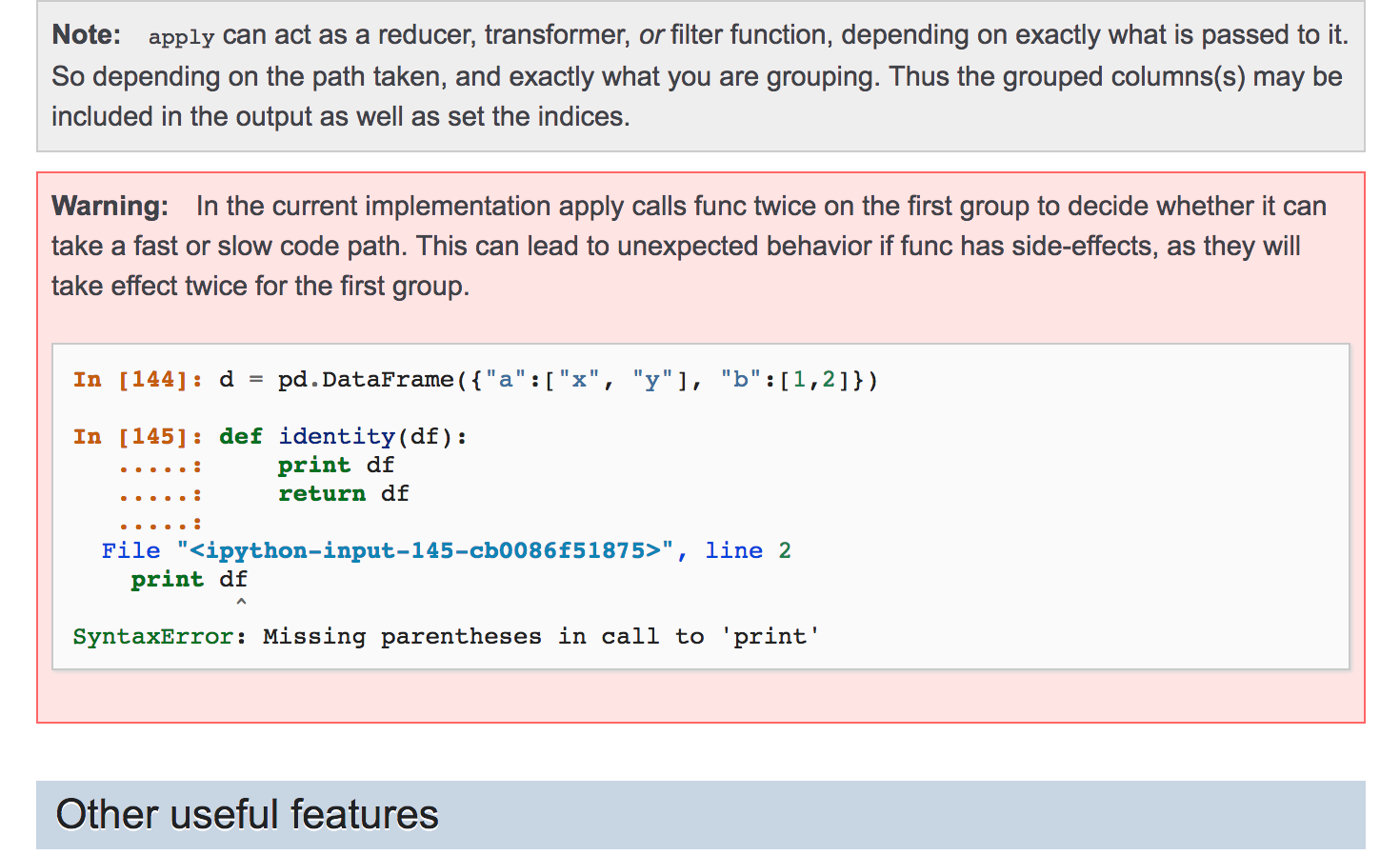Click the bold 'Note:' label
The height and width of the screenshot is (855, 1400).
[87, 35]
